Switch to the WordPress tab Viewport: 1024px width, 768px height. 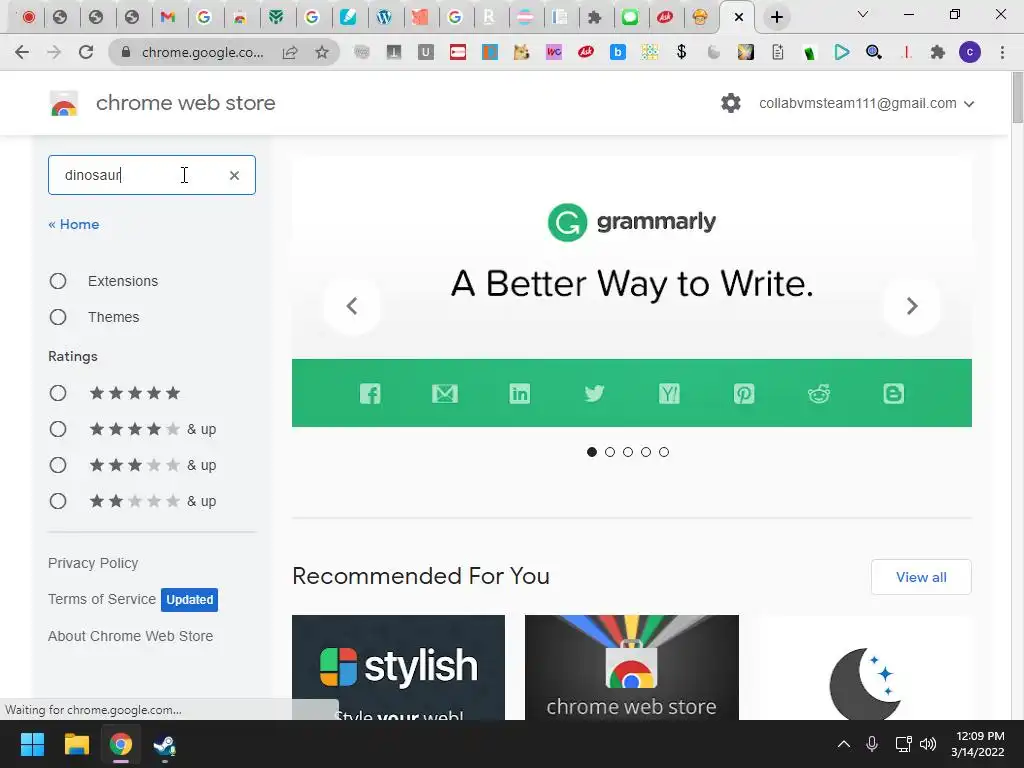[384, 17]
